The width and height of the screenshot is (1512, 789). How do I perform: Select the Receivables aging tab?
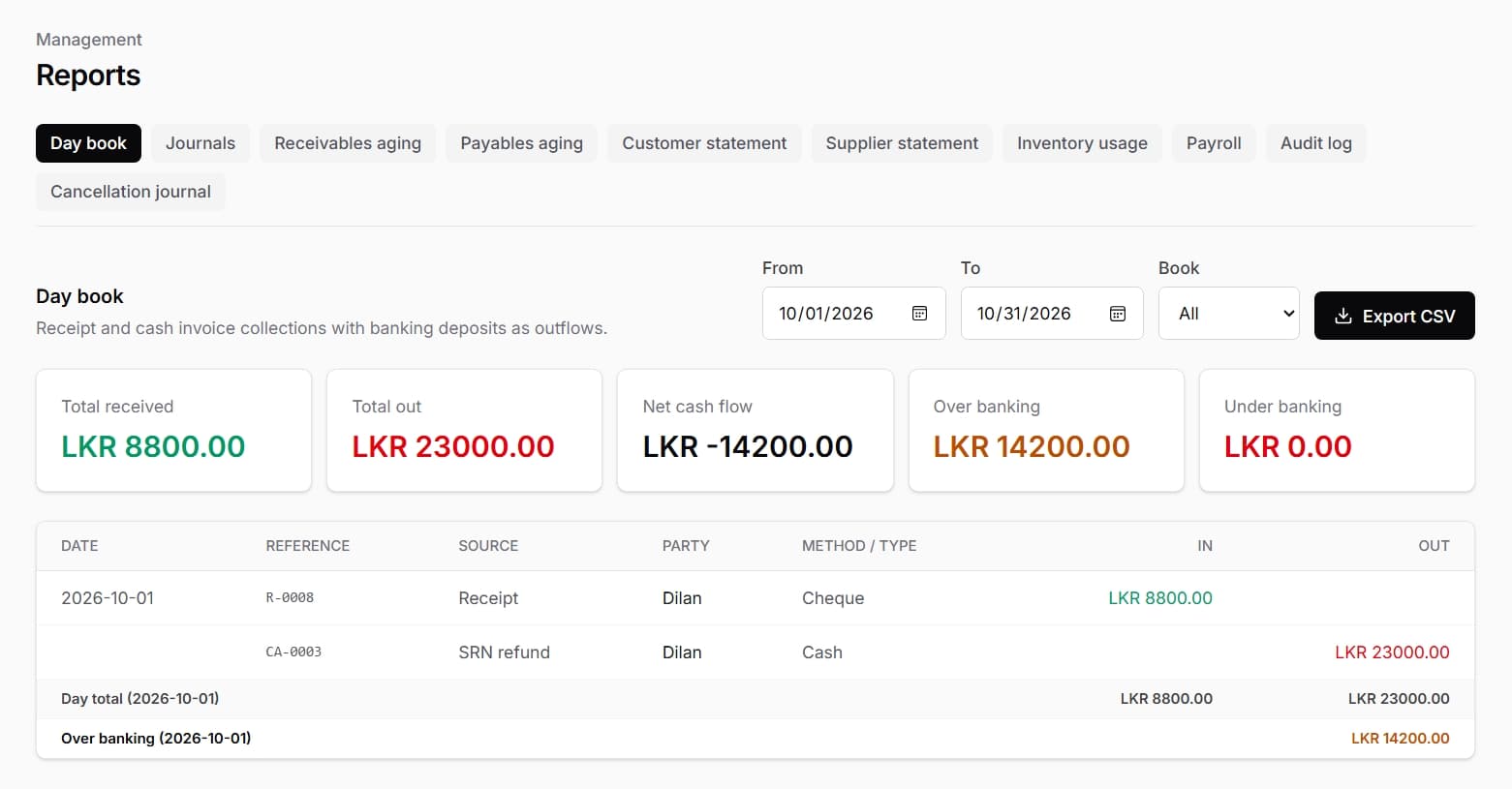click(x=348, y=143)
